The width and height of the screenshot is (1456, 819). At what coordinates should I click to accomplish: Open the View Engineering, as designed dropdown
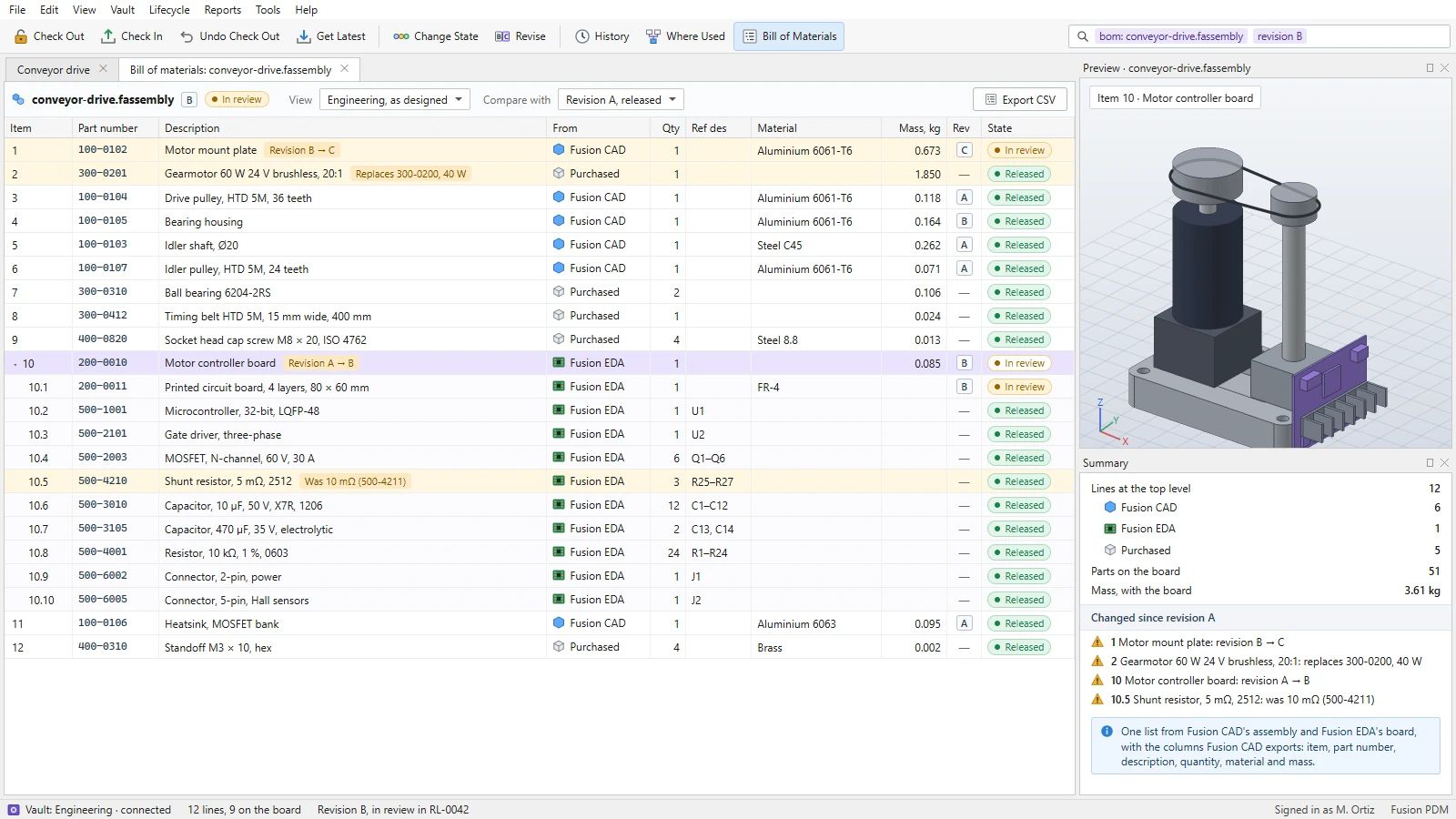[395, 100]
